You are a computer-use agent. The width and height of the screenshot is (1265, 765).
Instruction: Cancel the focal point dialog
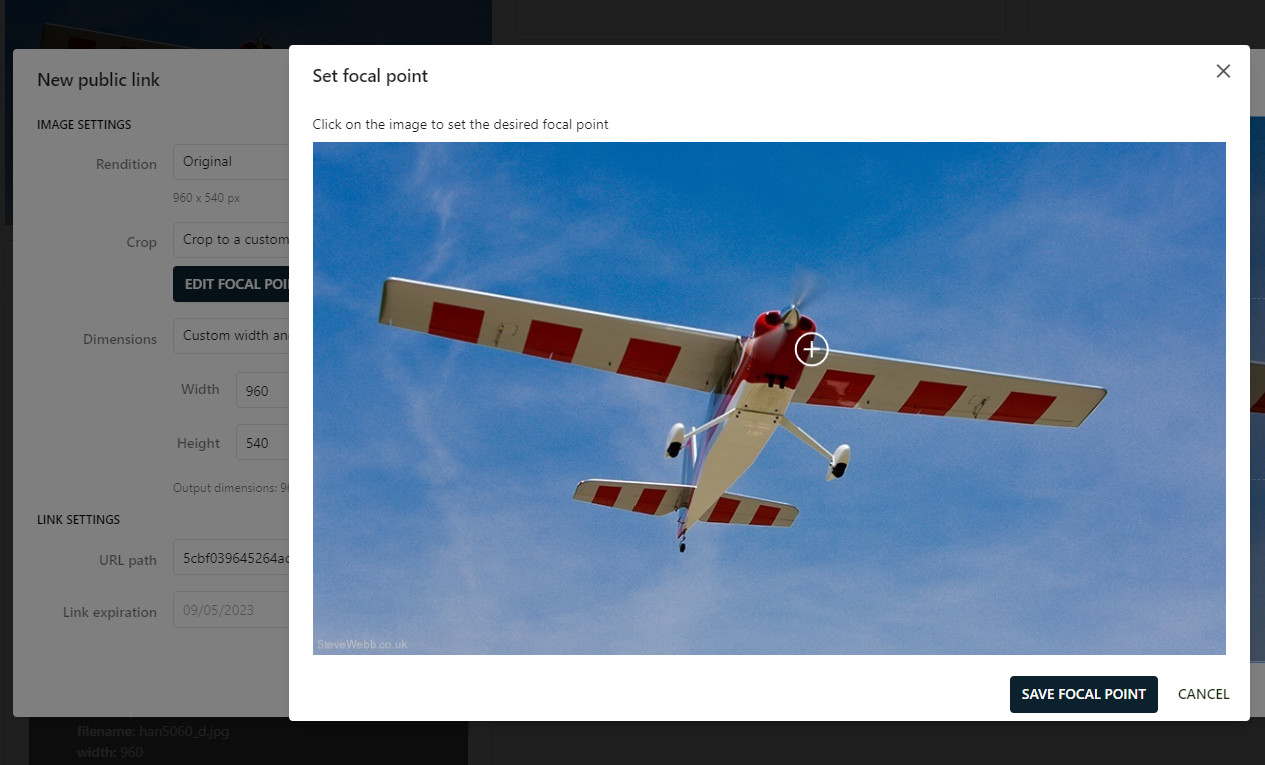tap(1202, 693)
